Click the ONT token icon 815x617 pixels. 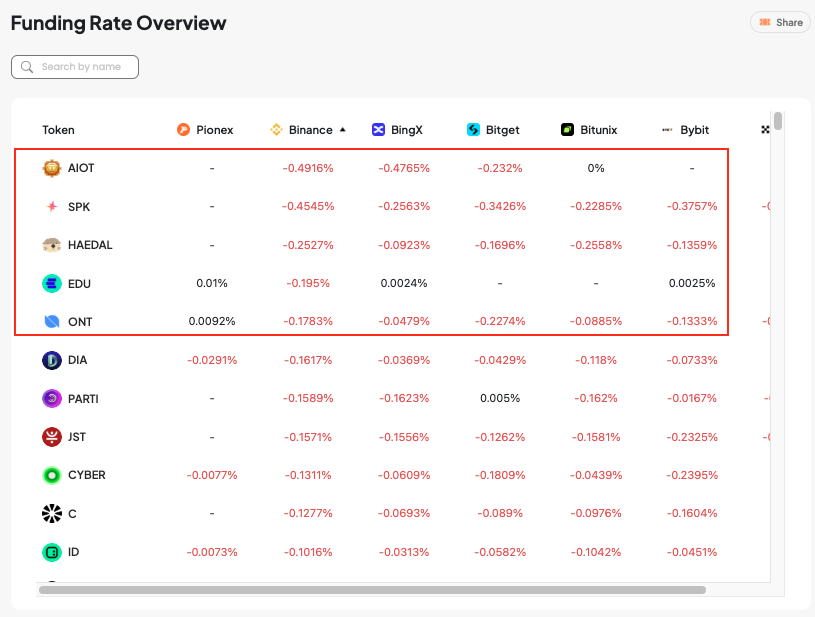coord(52,322)
